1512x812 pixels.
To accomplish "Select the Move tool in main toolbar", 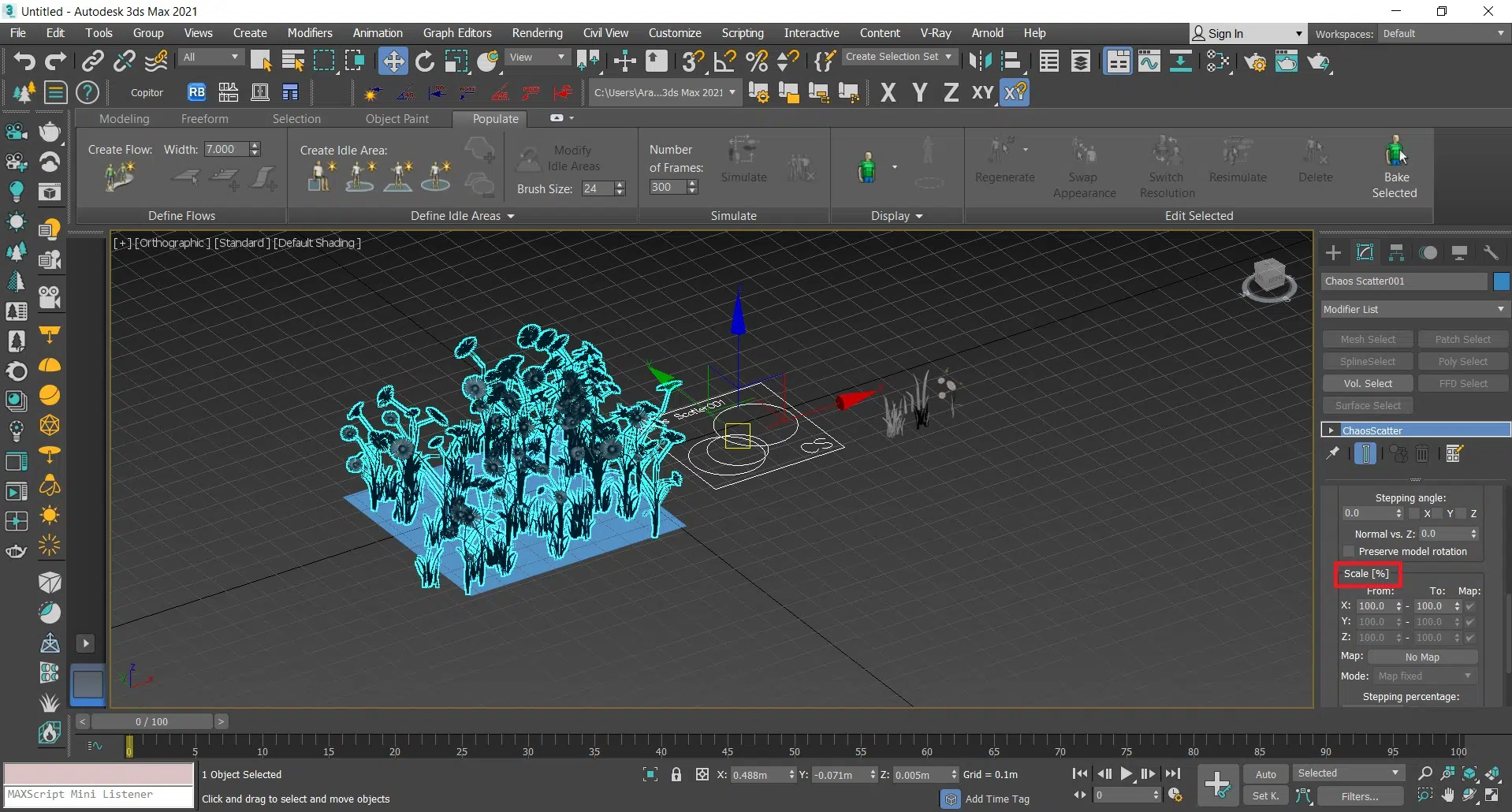I will pyautogui.click(x=393, y=61).
